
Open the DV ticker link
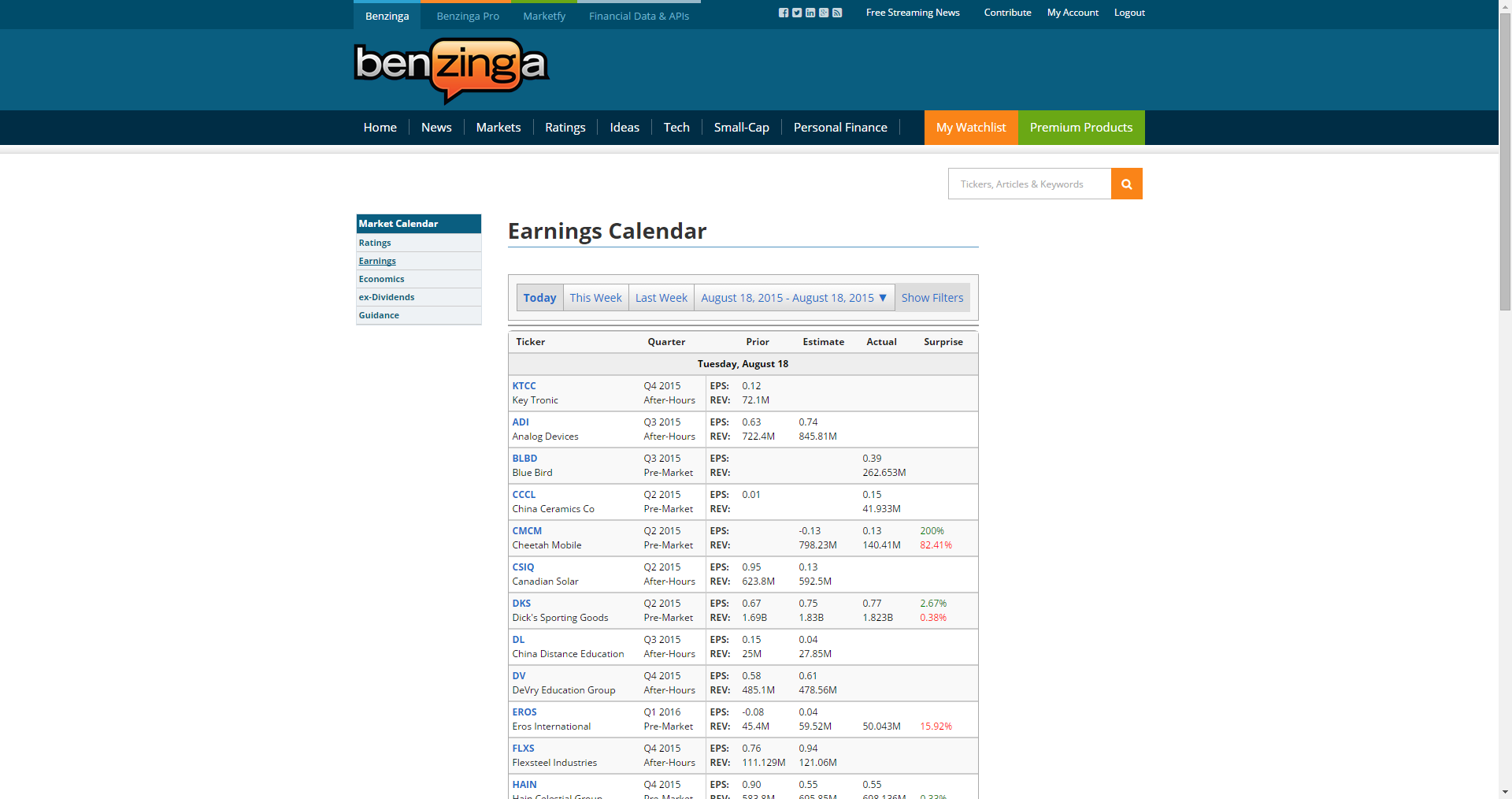pyautogui.click(x=519, y=676)
